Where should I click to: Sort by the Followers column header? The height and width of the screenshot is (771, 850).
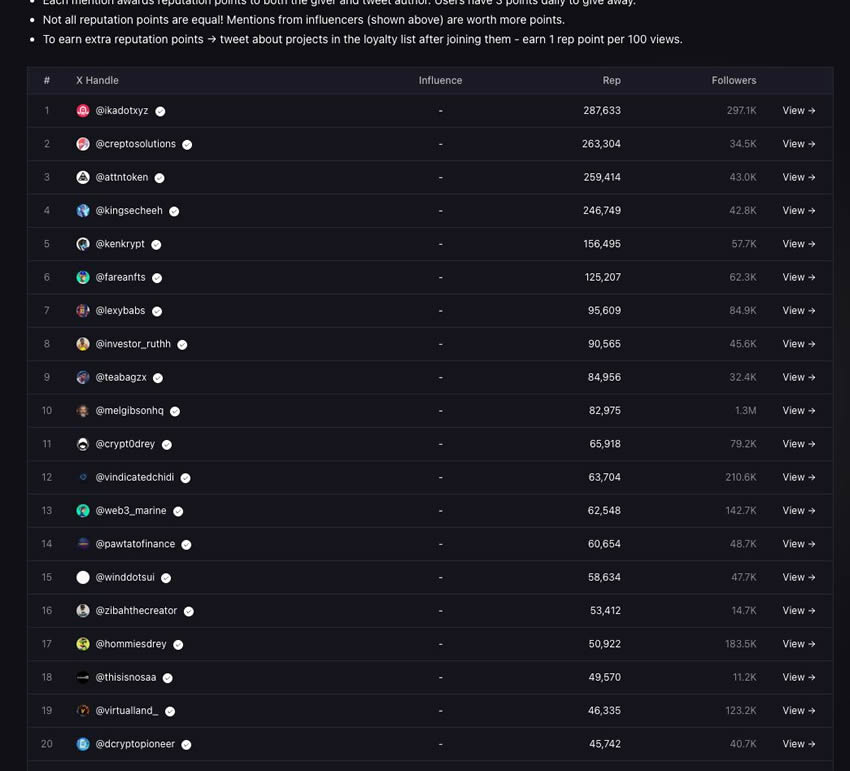(733, 81)
